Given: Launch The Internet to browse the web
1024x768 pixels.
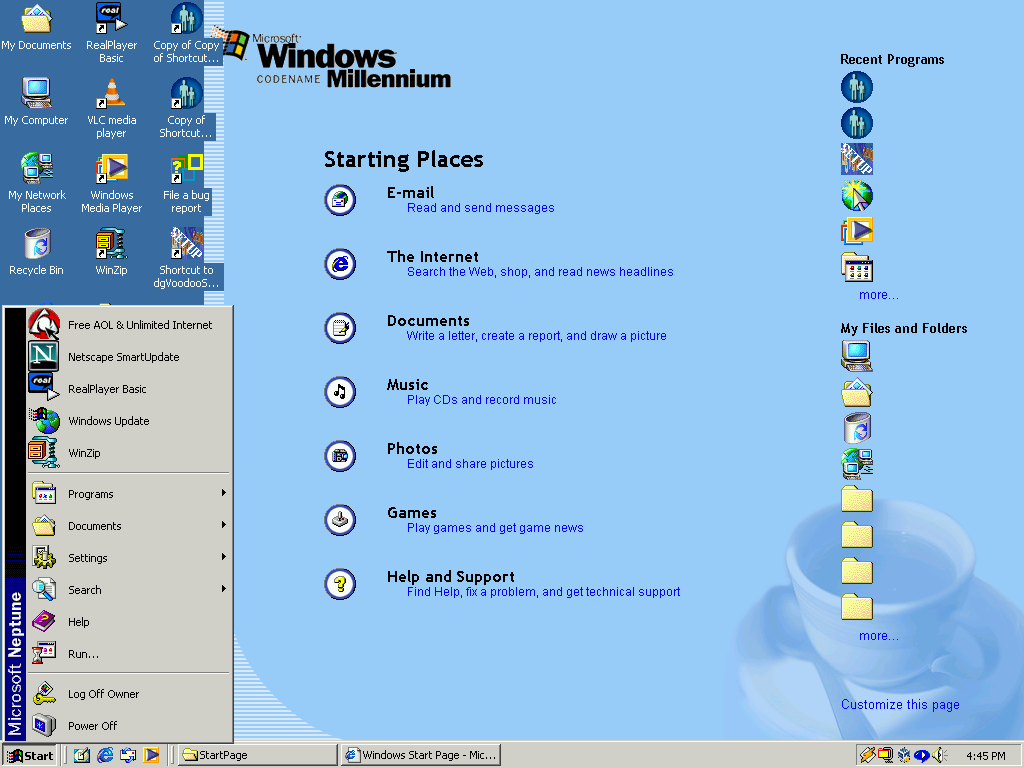Looking at the screenshot, I should [433, 257].
